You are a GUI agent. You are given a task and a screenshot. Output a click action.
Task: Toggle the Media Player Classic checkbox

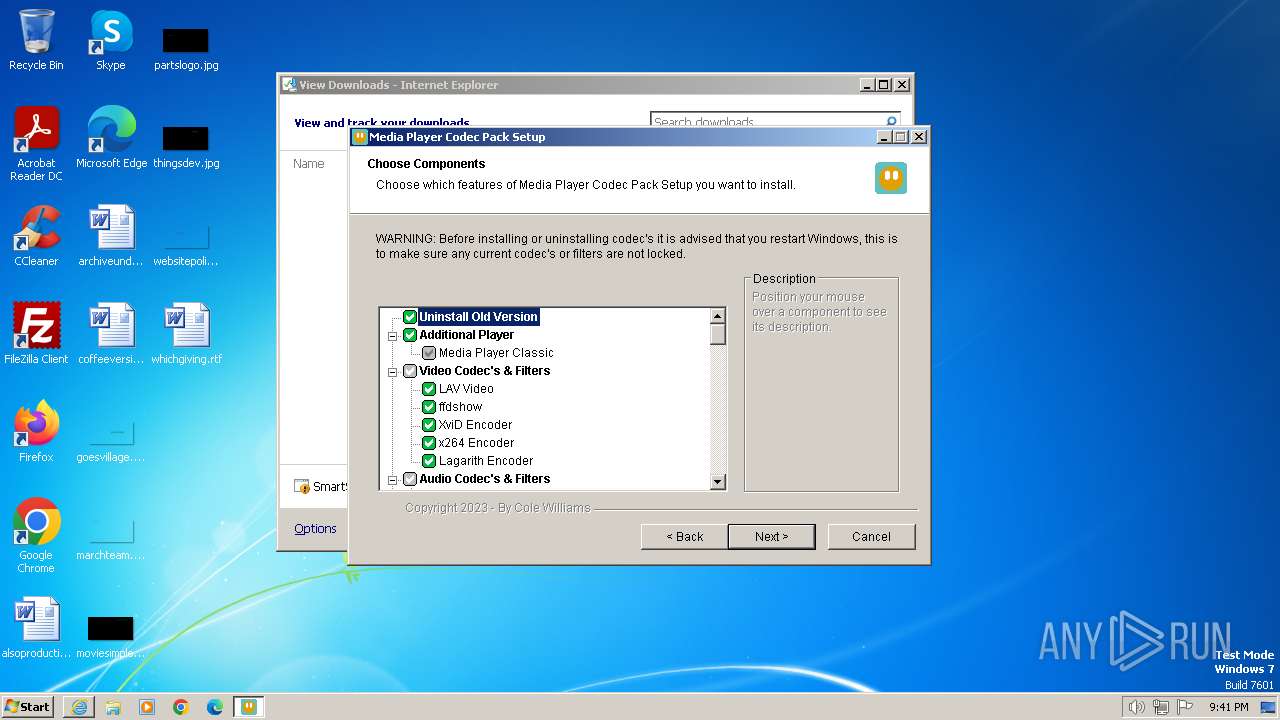click(x=429, y=353)
